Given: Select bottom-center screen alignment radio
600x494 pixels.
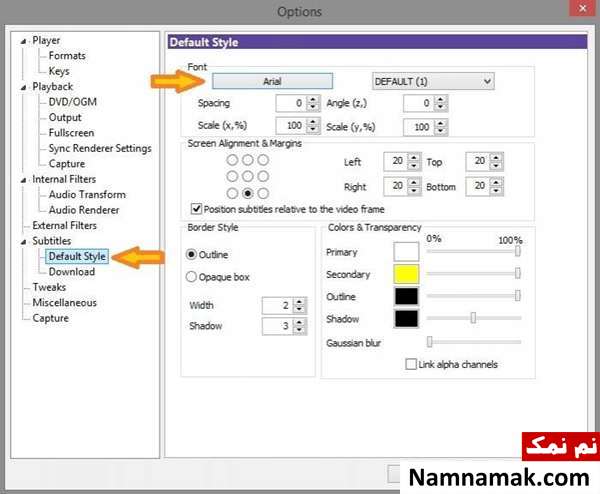Looking at the screenshot, I should pos(248,193).
